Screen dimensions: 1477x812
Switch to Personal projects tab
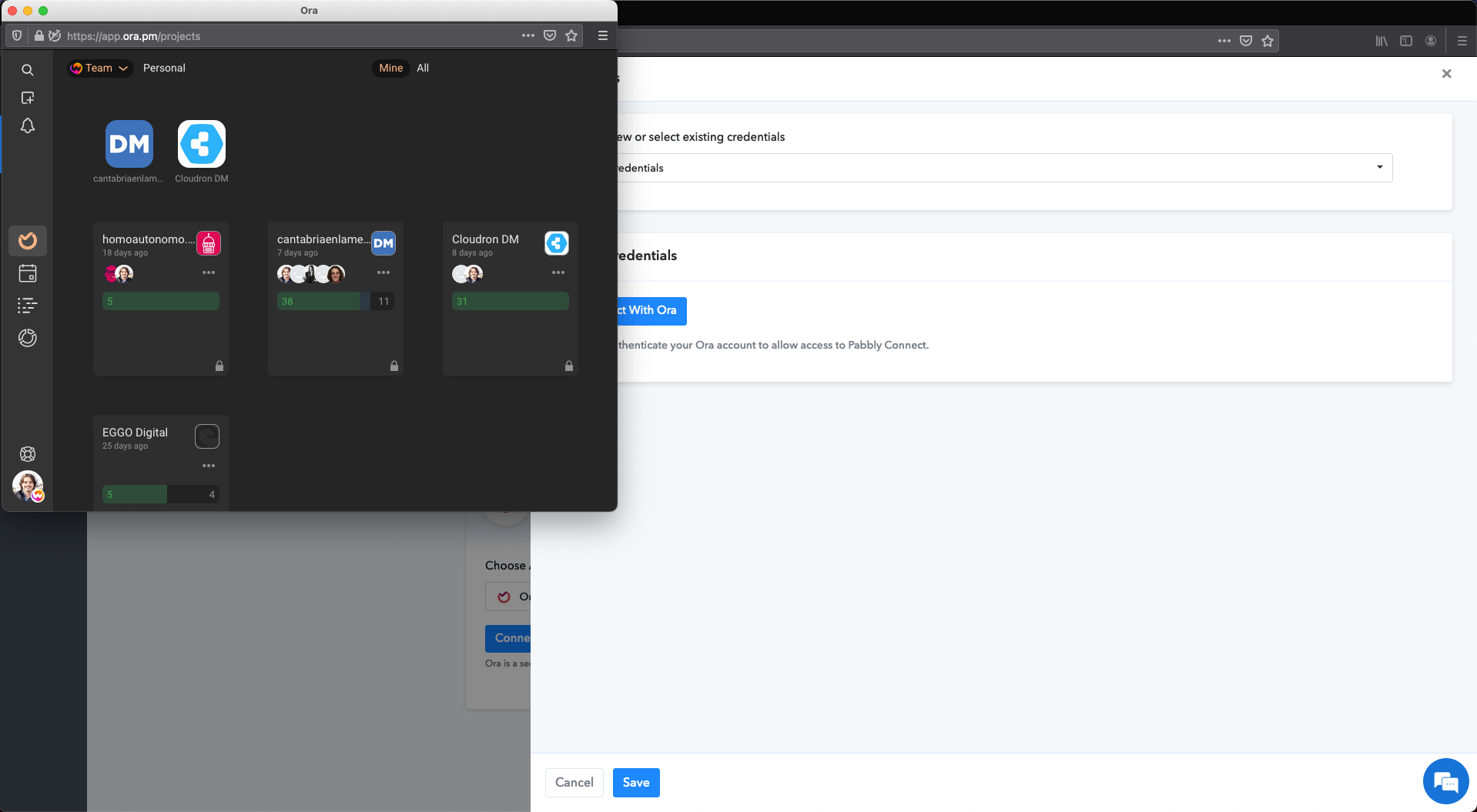click(x=164, y=68)
